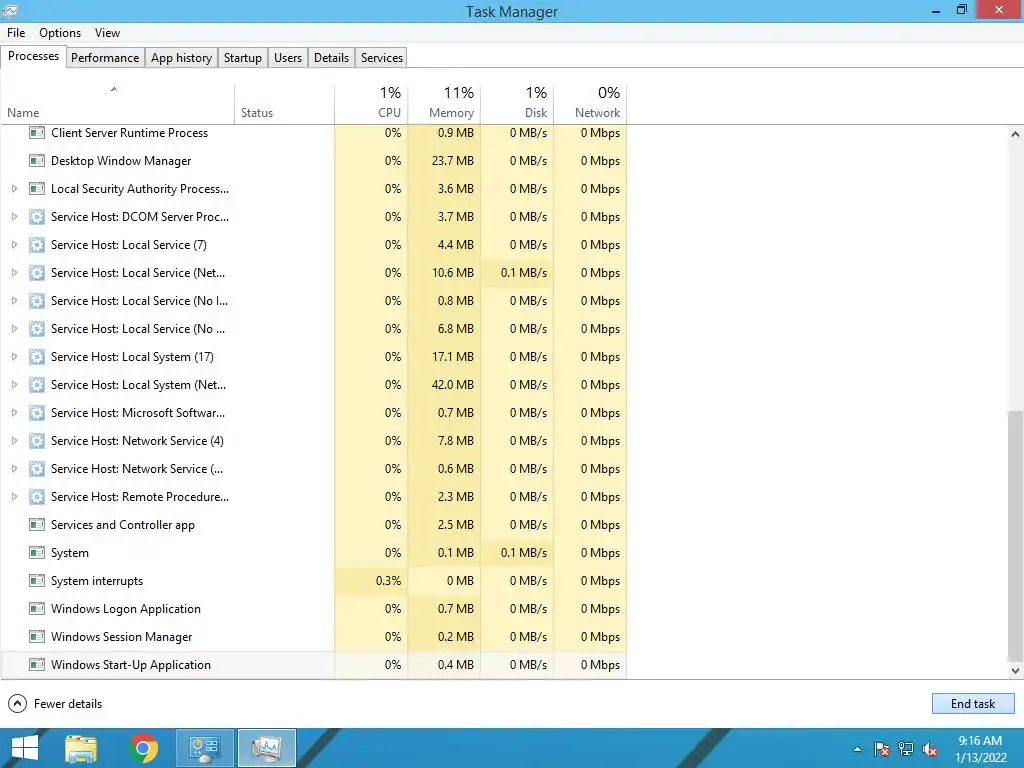Expand Service Host: Local System (Net...) row
The height and width of the screenshot is (768, 1024).
pos(14,385)
